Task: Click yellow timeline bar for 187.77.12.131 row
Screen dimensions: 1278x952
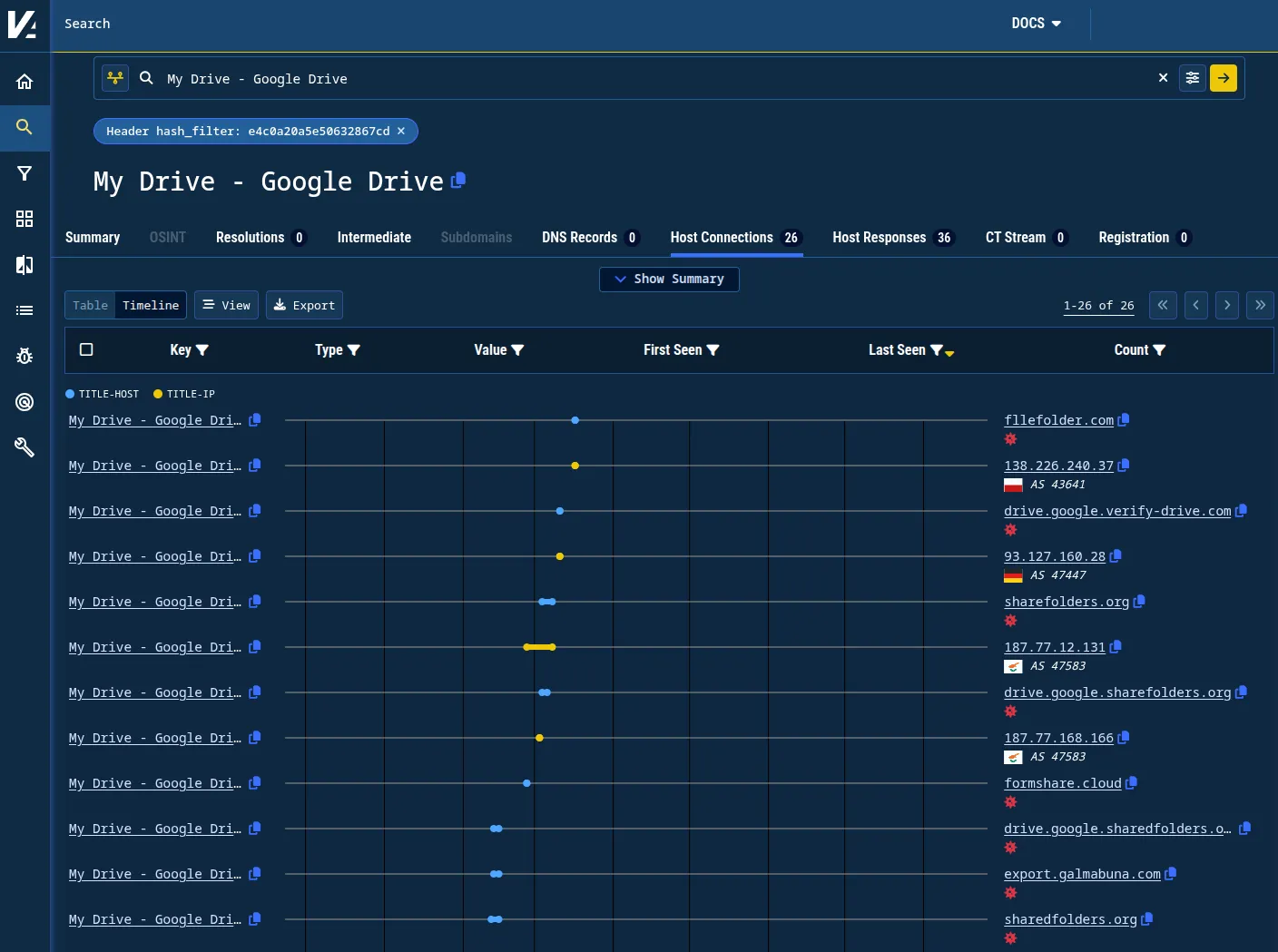Action: click(x=539, y=647)
